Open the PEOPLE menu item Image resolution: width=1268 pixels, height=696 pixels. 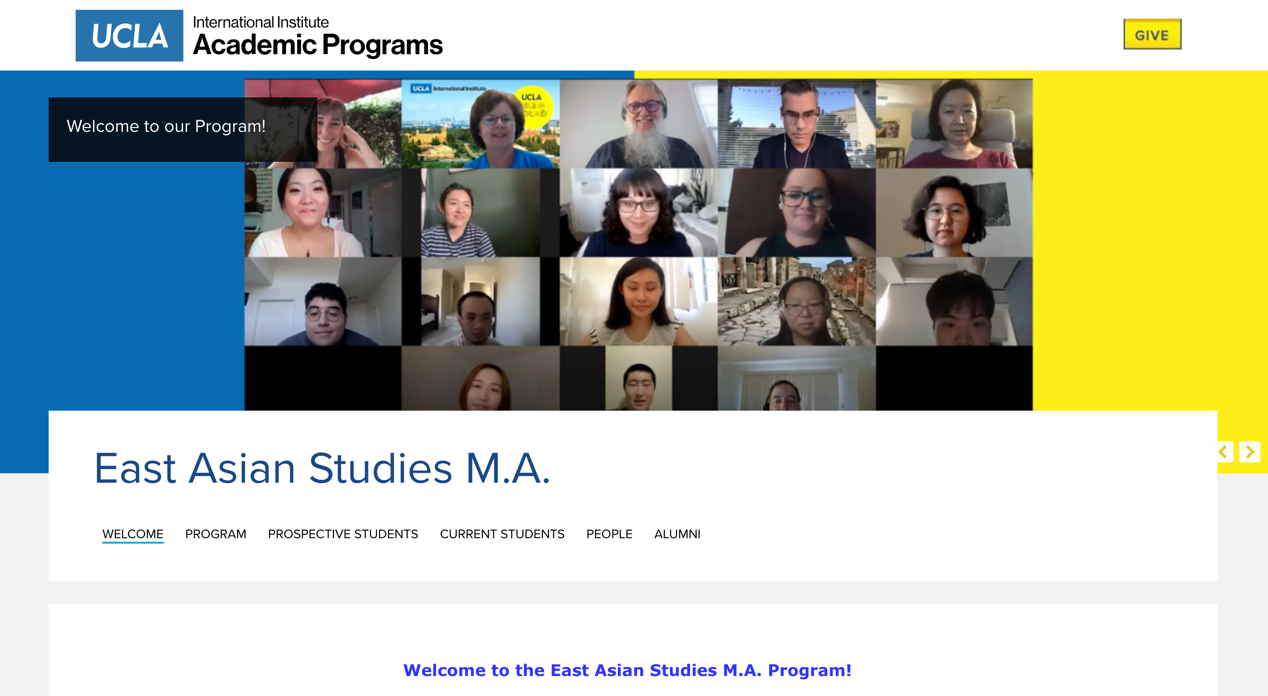[609, 534]
